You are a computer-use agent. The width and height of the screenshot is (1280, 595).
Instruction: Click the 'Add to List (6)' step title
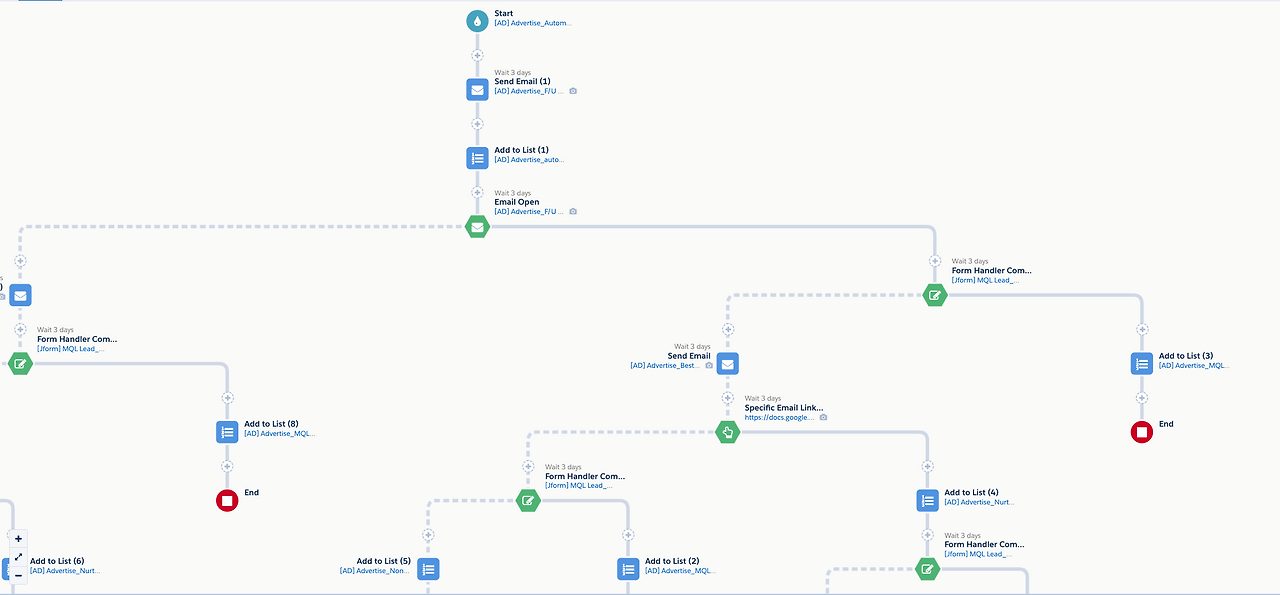click(57, 561)
